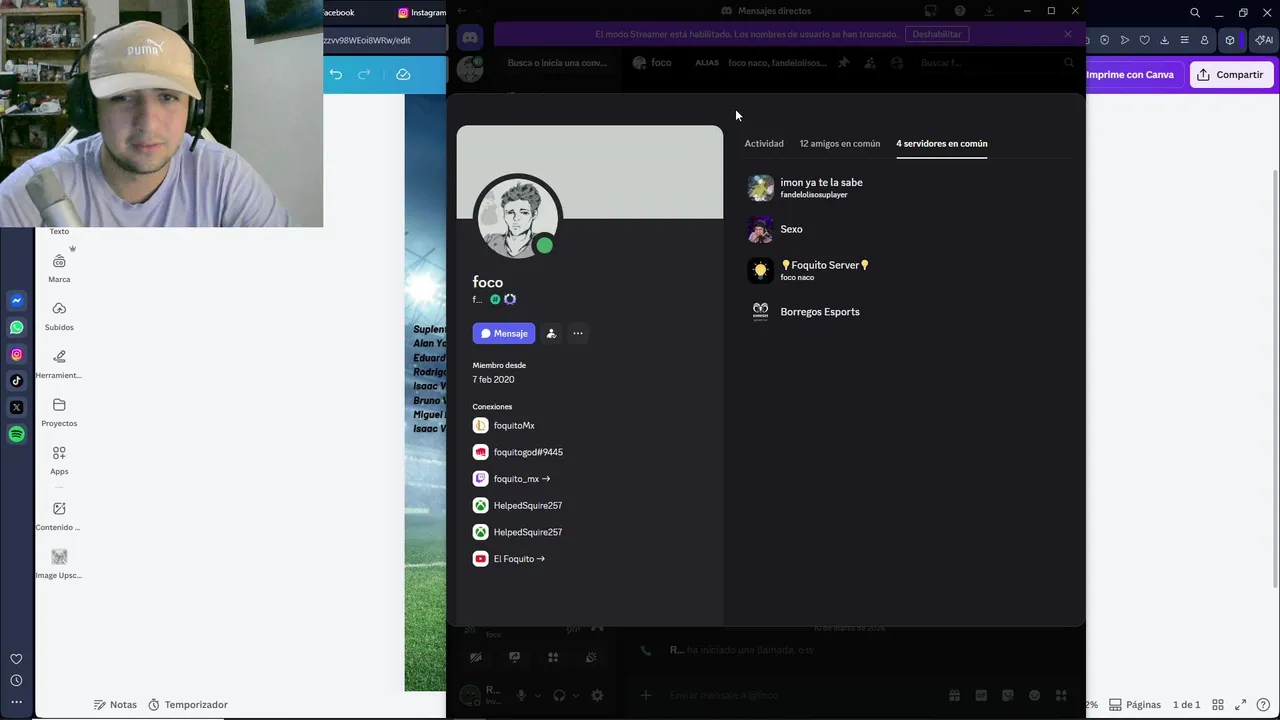This screenshot has width=1280, height=720.
Task: Click the Mensaje button
Action: (x=504, y=333)
